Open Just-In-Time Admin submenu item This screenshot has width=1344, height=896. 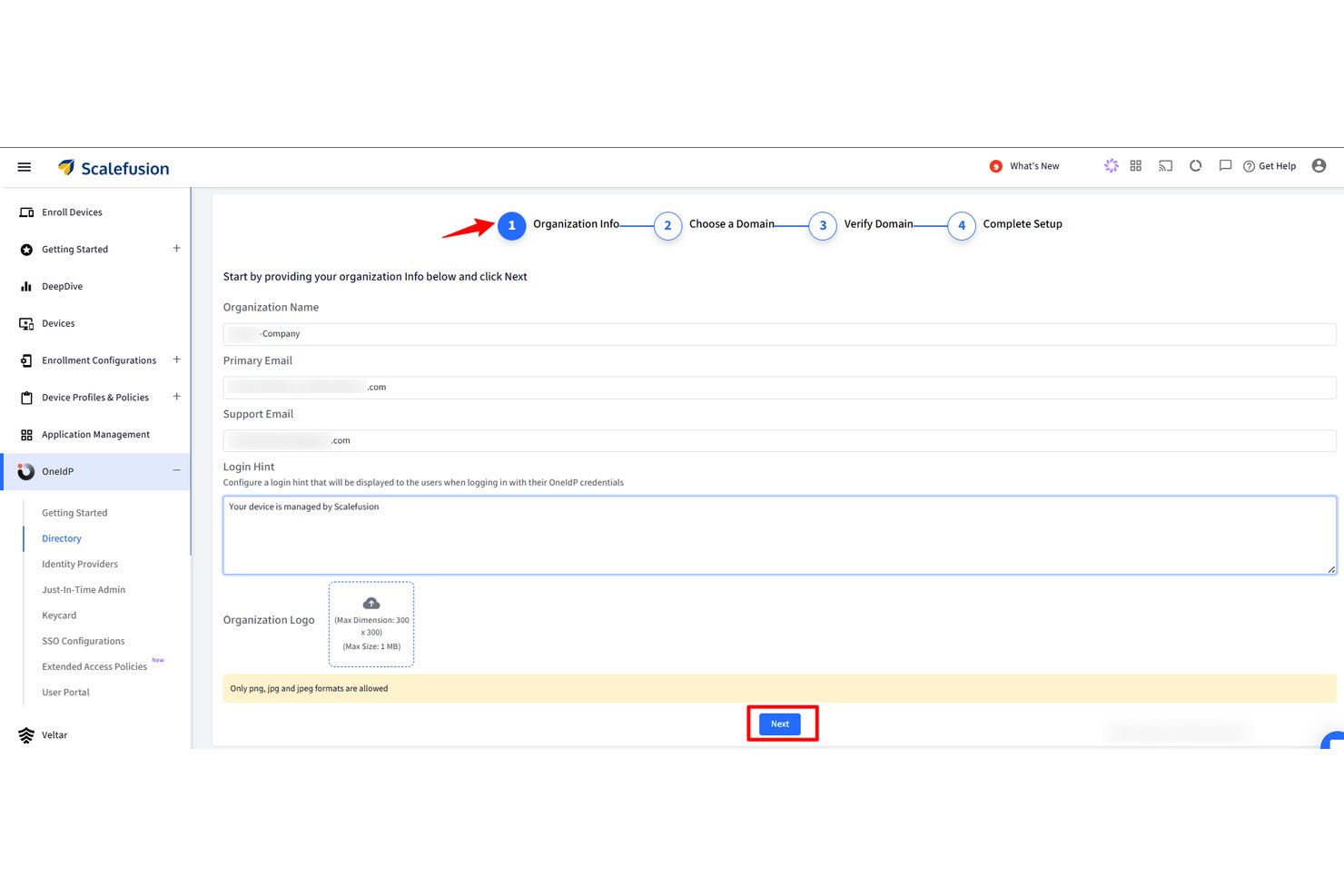84,590
